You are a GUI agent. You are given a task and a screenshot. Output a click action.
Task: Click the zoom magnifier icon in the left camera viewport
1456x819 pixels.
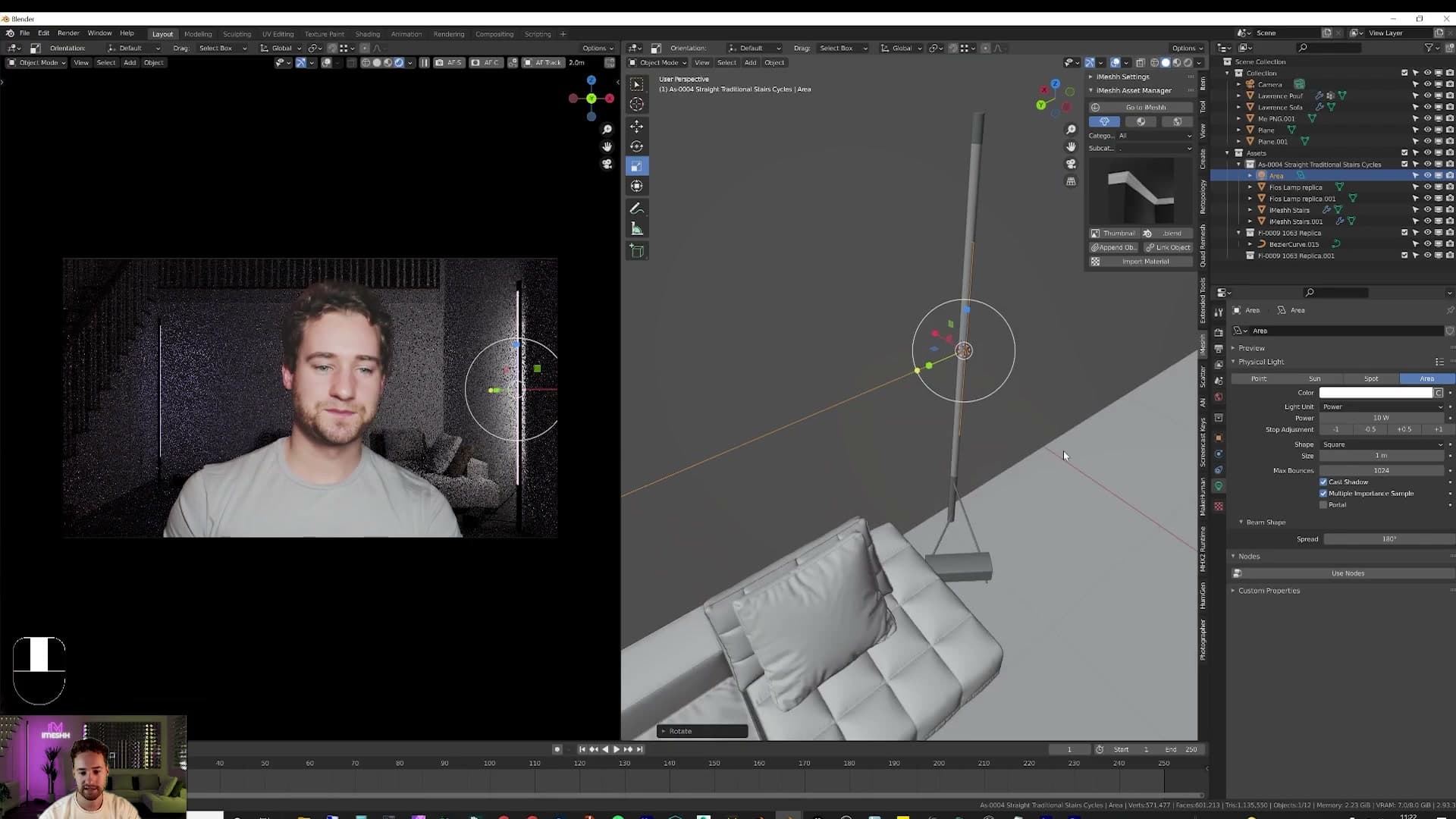tap(607, 130)
